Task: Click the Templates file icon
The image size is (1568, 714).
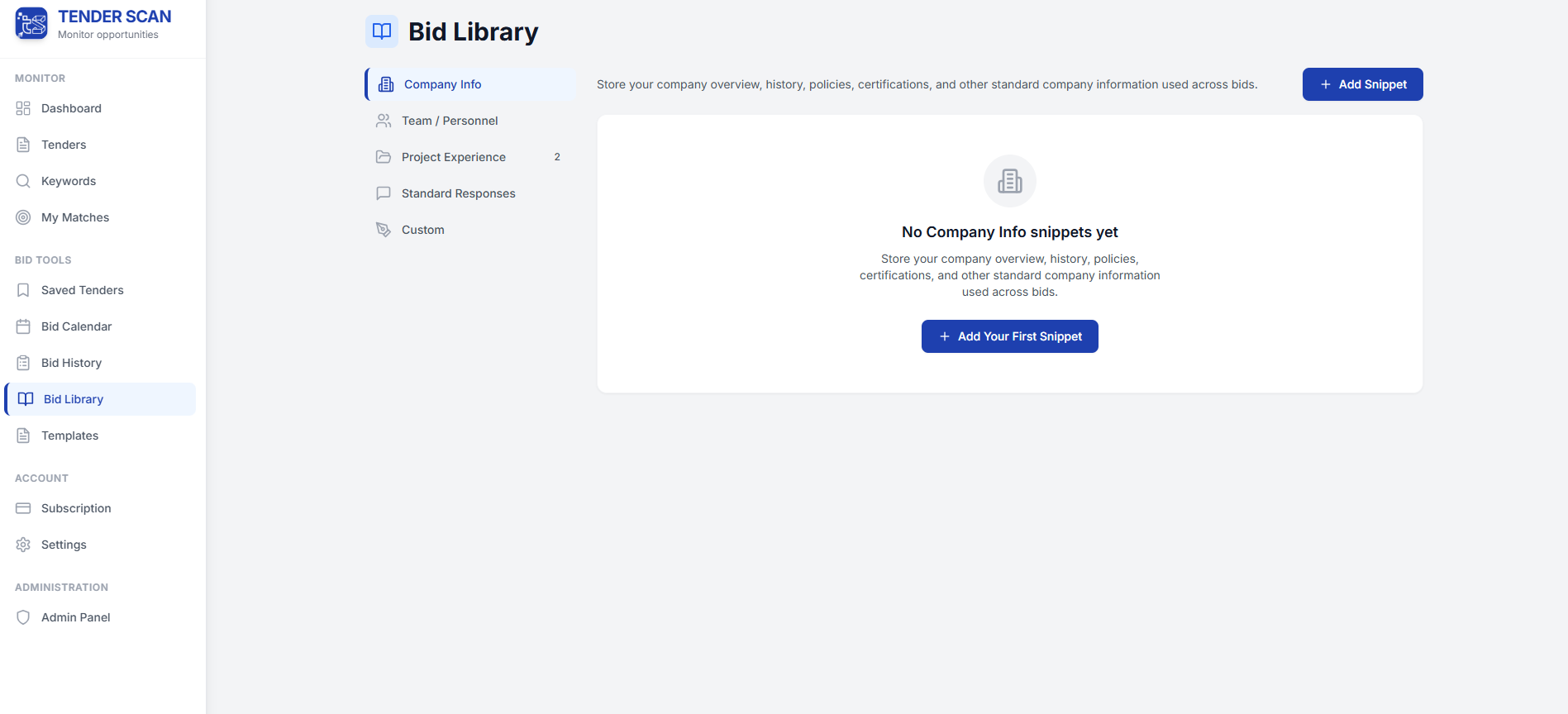Action: 23,436
